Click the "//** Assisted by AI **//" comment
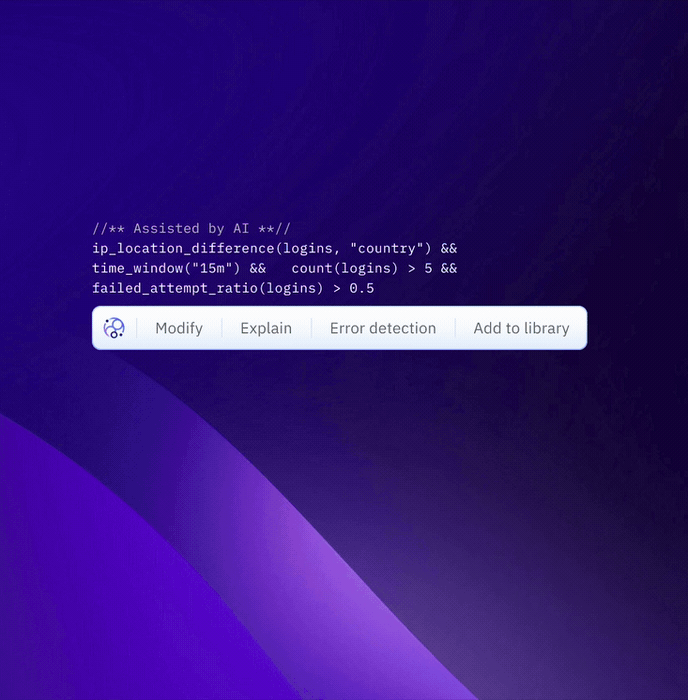The image size is (688, 700). click(x=192, y=229)
